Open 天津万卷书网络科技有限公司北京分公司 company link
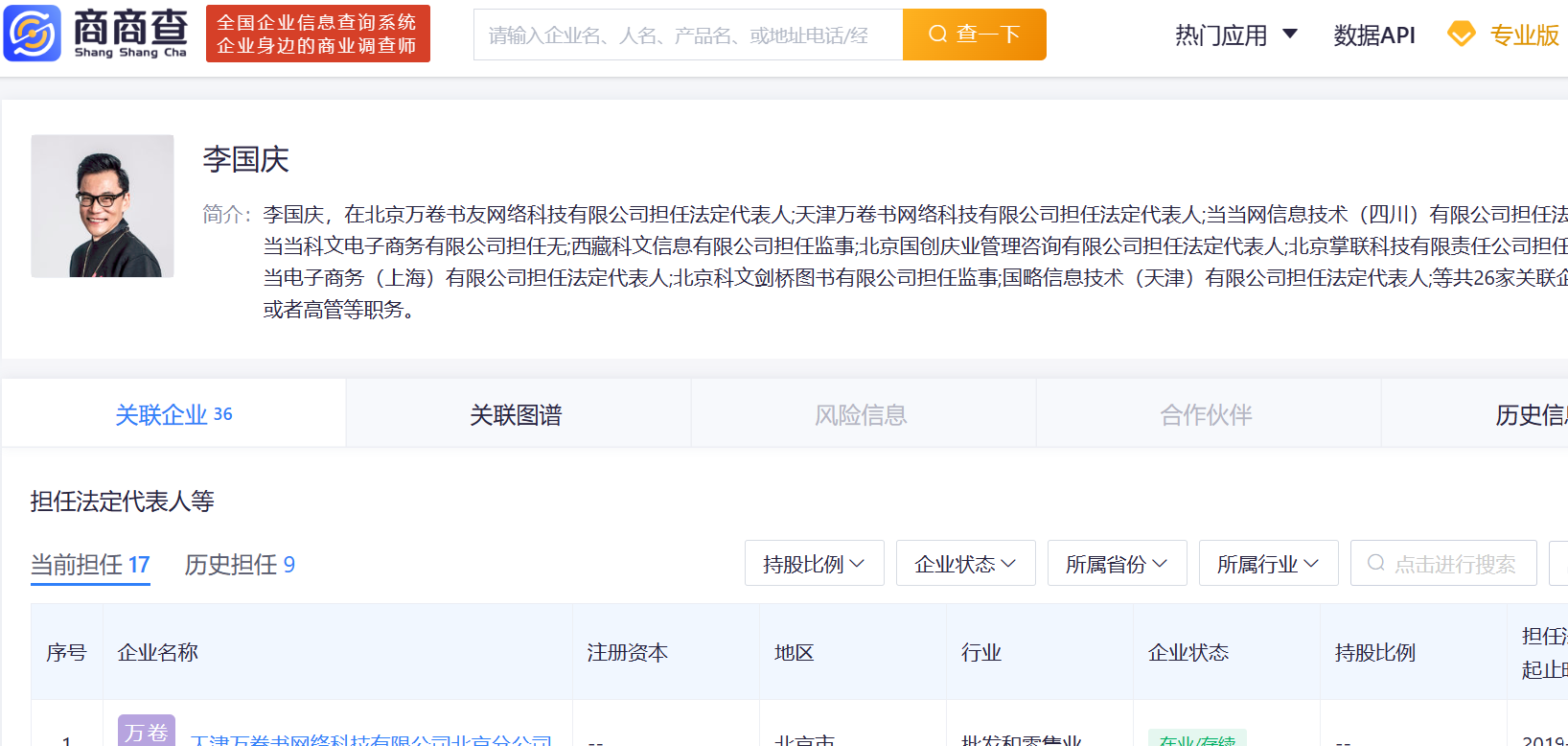This screenshot has width=1568, height=746. pos(371,740)
